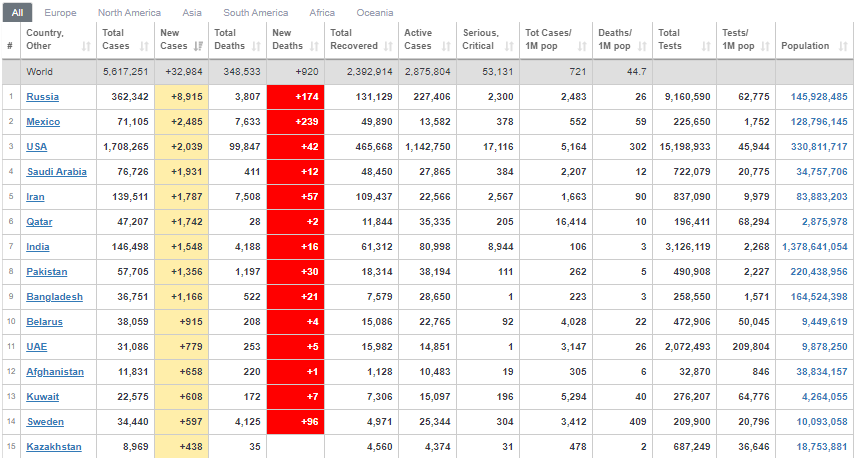This screenshot has height=458, width=854.
Task: Open the Saudi Arabia country link
Action: (57, 172)
